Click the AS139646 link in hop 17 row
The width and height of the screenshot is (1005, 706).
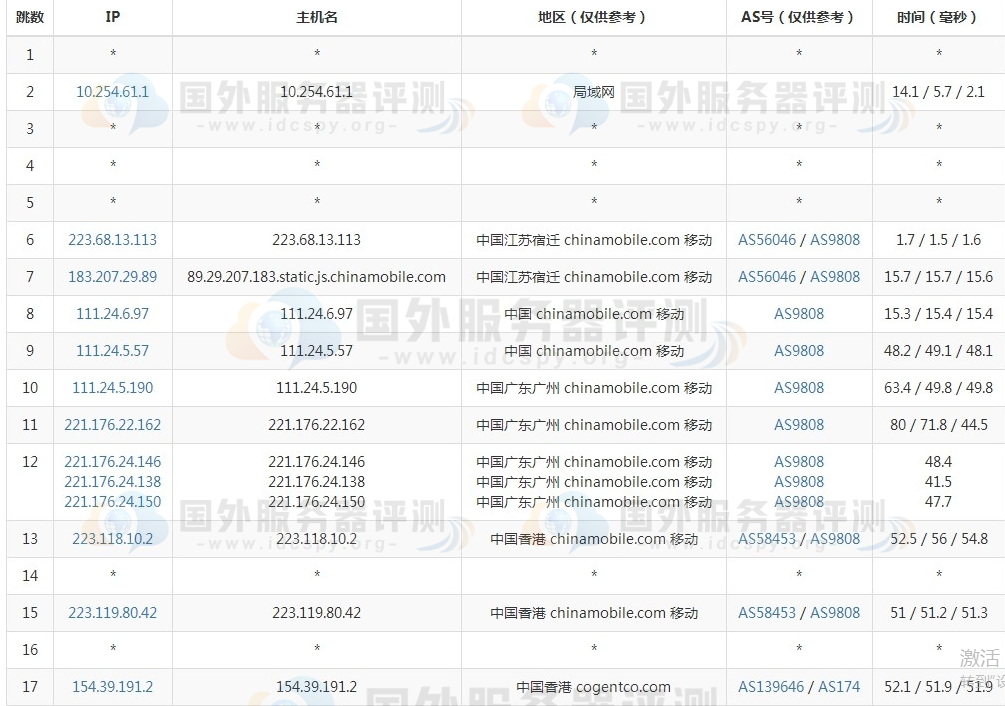771,687
